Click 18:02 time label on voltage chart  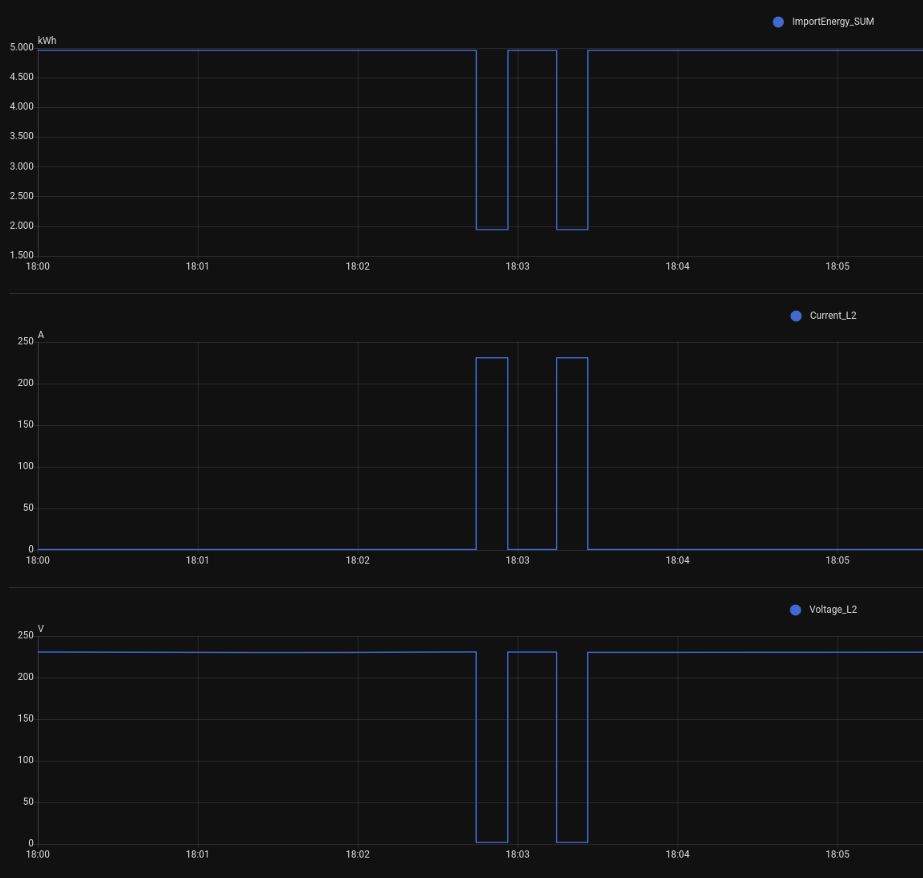coord(357,855)
